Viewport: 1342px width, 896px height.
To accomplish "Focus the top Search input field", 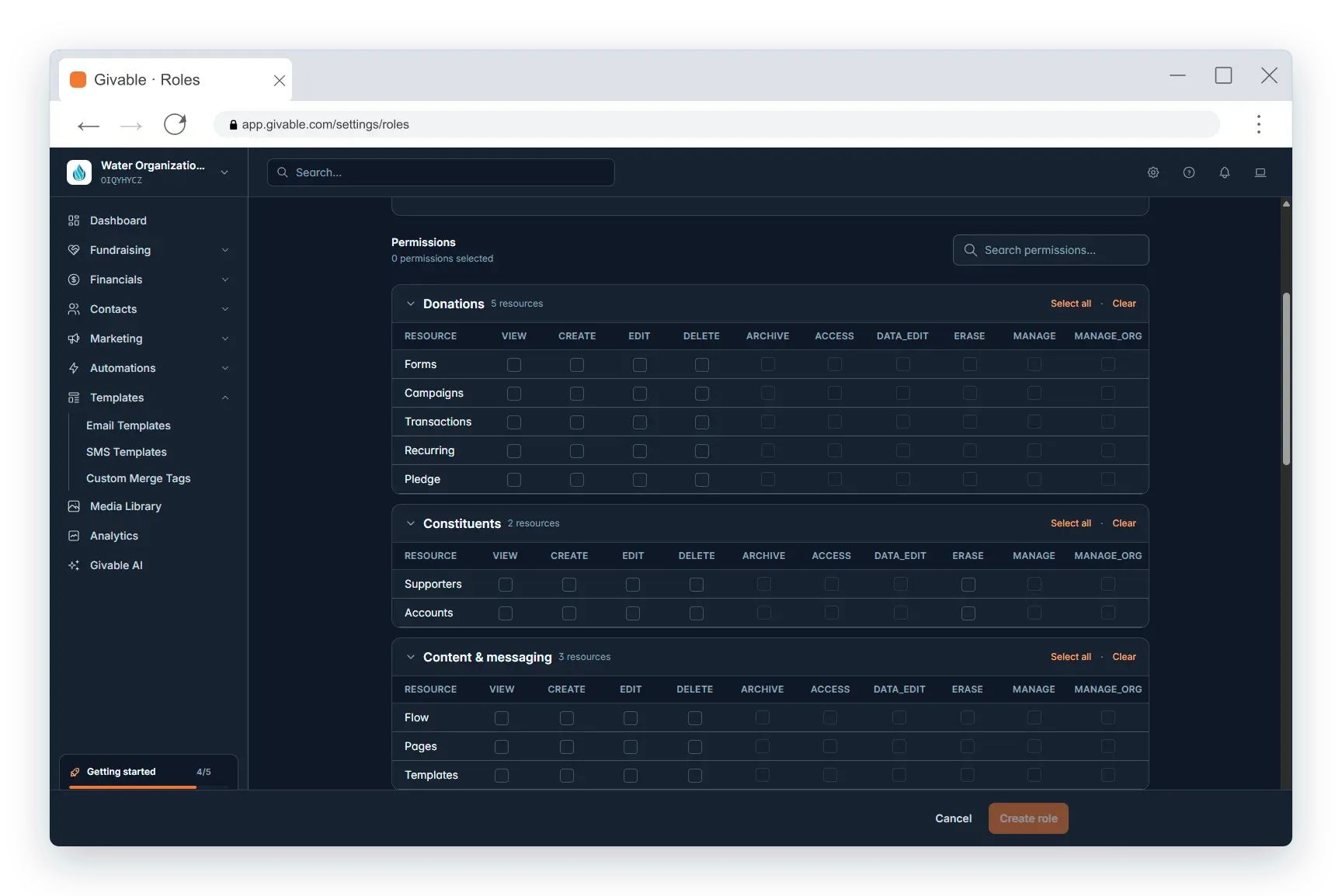I will (441, 172).
